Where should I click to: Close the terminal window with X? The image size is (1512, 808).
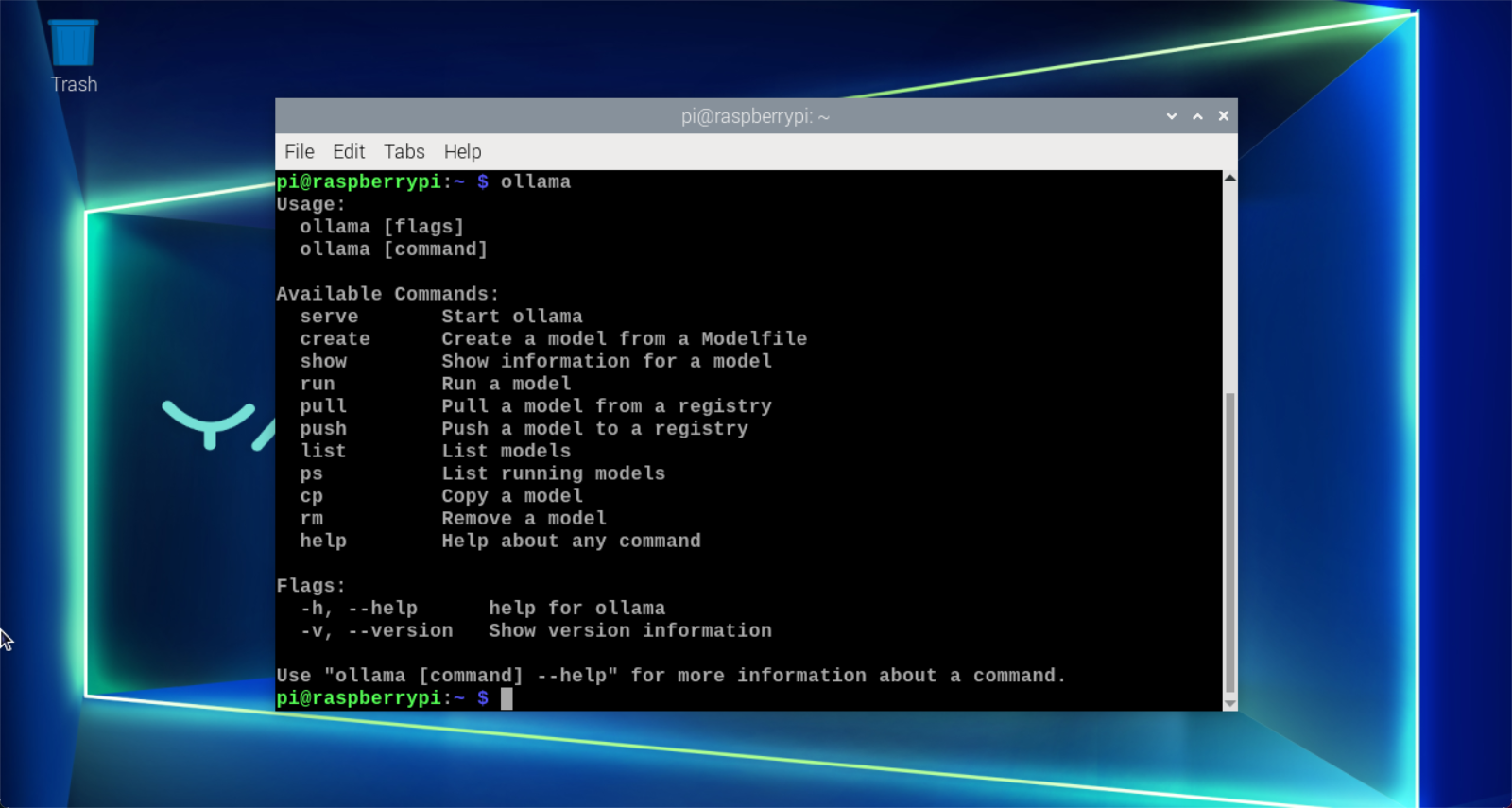coord(1224,116)
